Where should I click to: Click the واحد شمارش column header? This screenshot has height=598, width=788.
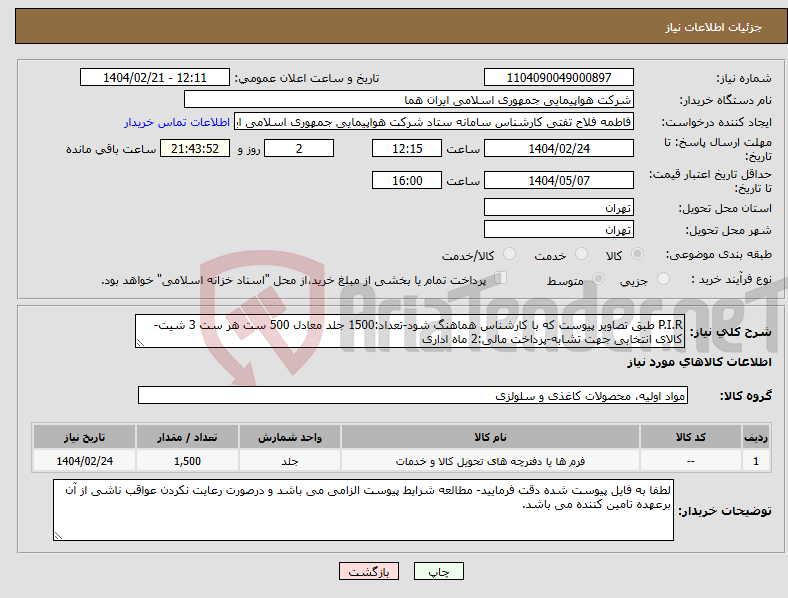[x=290, y=437]
